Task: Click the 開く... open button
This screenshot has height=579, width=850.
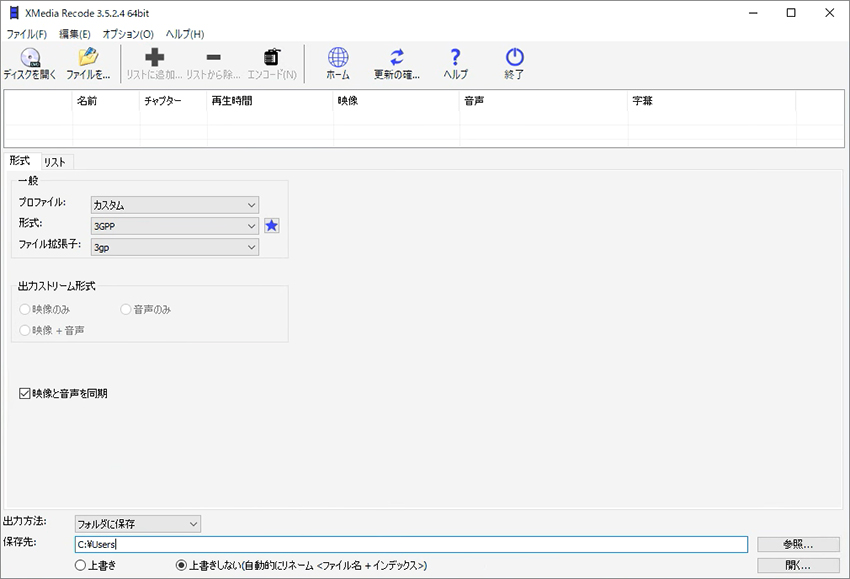Action: coord(798,565)
